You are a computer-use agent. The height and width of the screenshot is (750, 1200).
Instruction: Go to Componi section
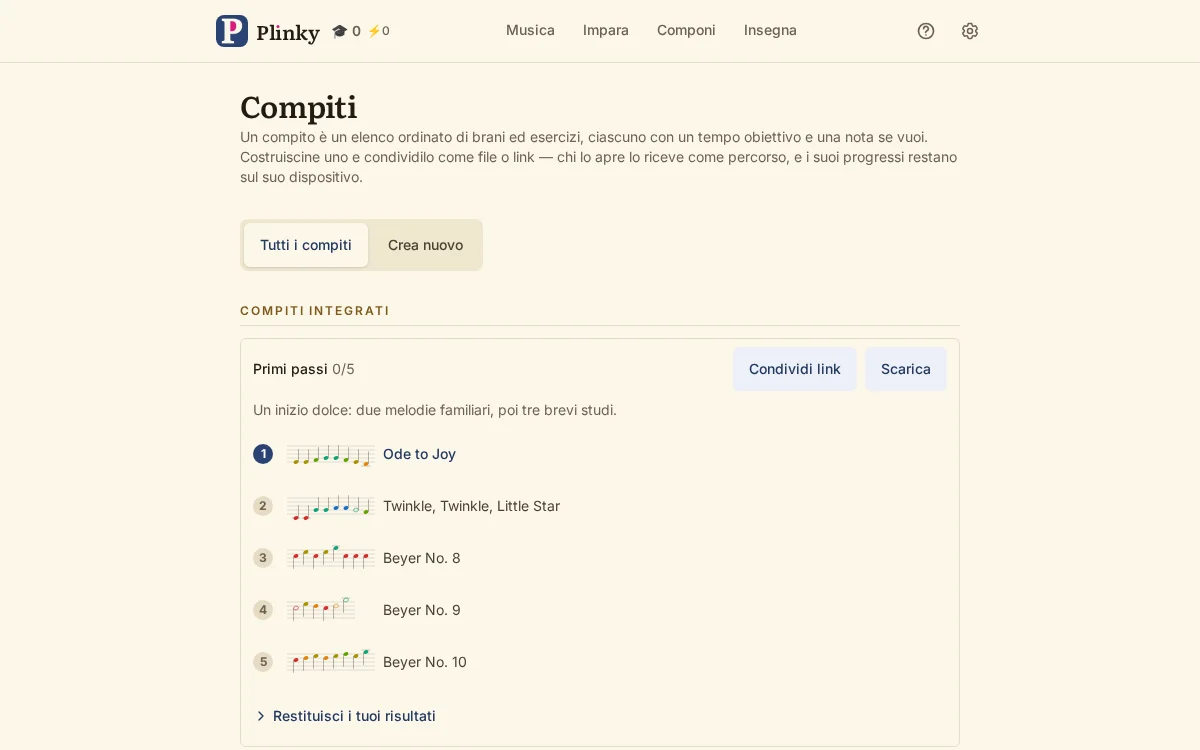coord(686,30)
